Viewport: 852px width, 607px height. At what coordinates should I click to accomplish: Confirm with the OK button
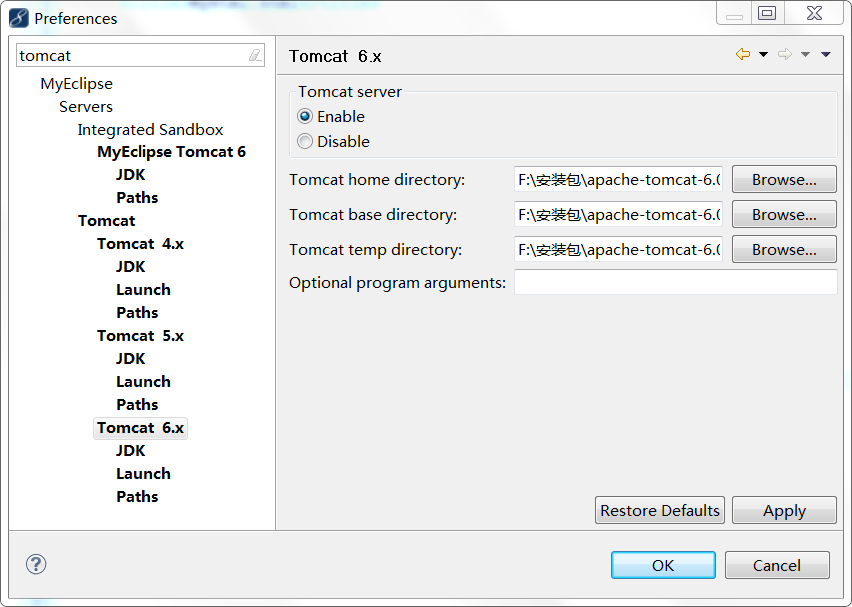[663, 565]
